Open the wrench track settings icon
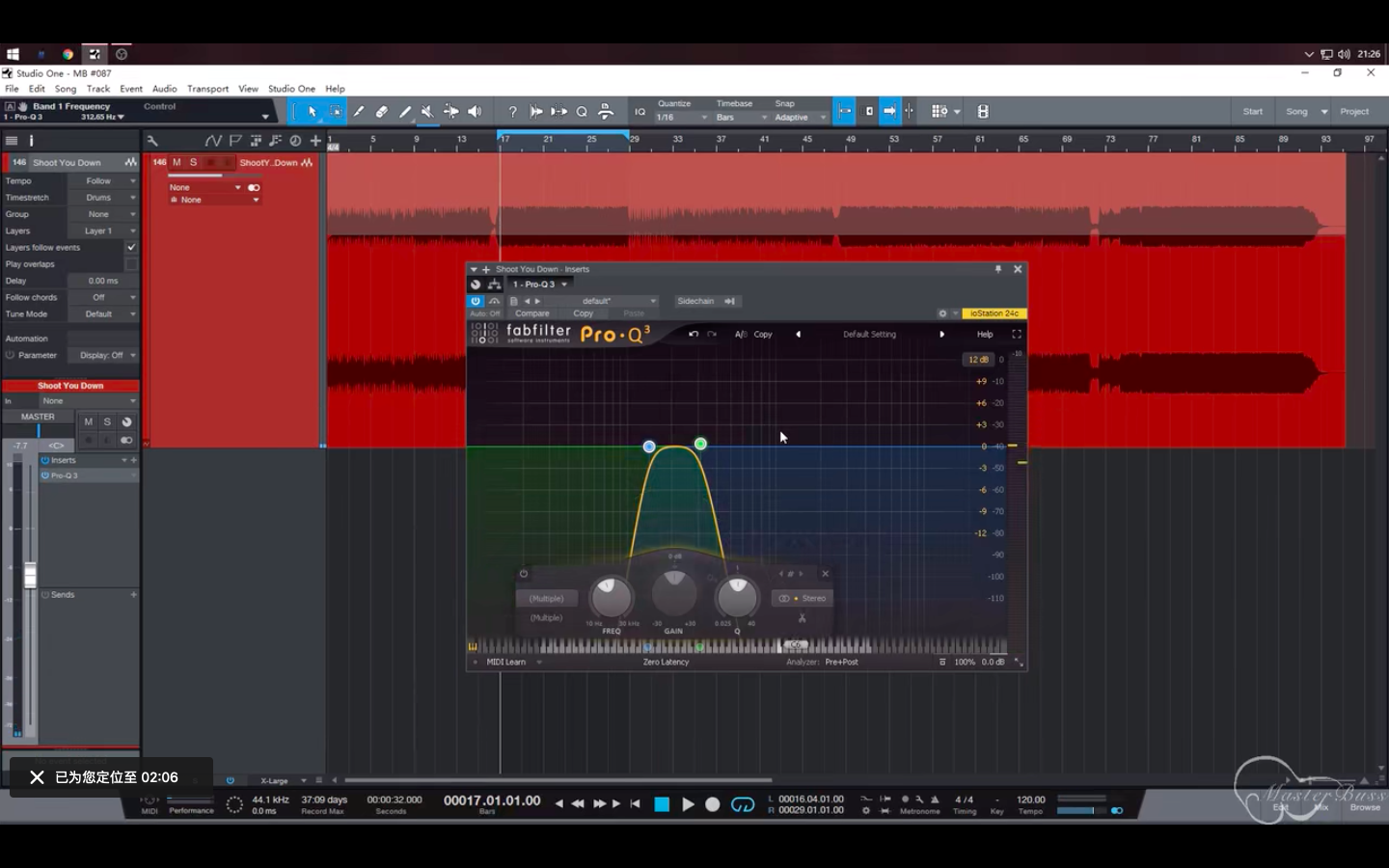 152,141
